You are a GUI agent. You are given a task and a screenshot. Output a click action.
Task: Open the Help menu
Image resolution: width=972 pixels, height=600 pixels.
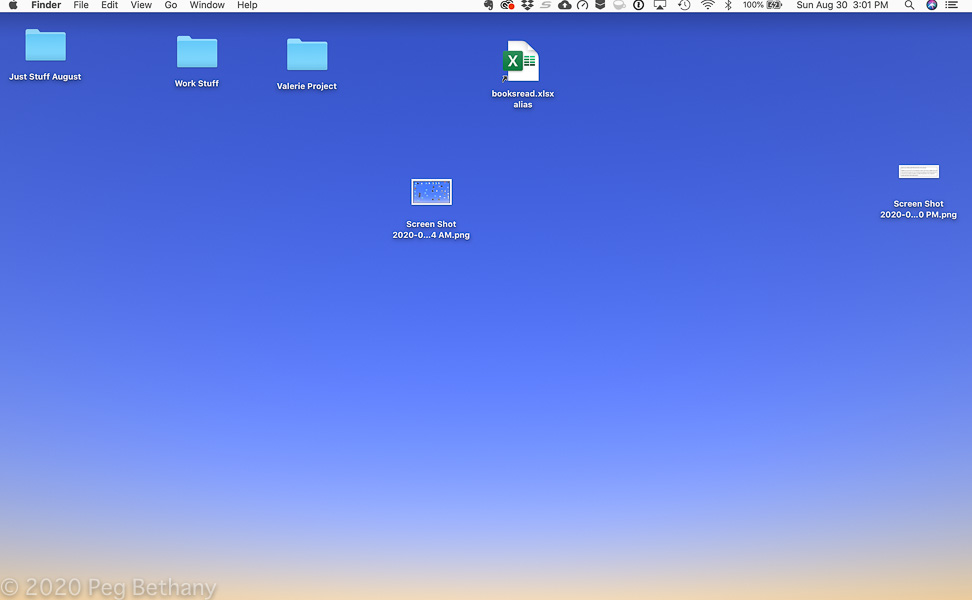(x=247, y=5)
